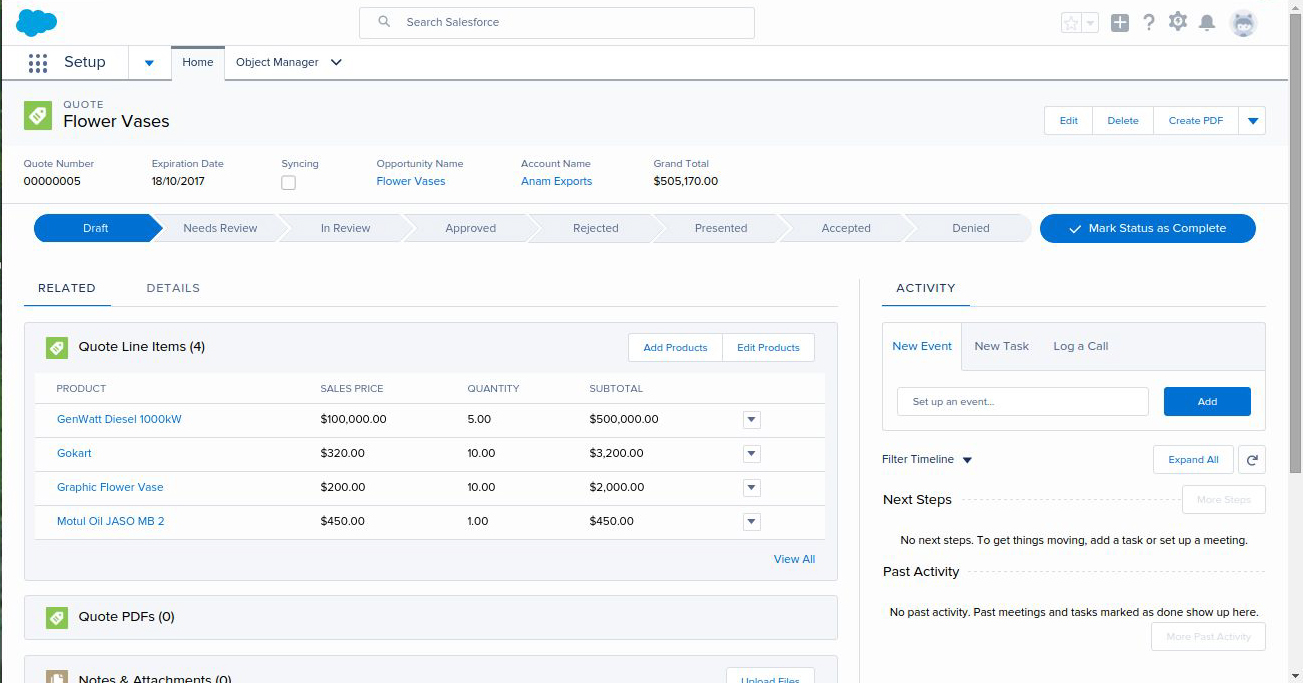Click the Delete quote button

pyautogui.click(x=1123, y=121)
